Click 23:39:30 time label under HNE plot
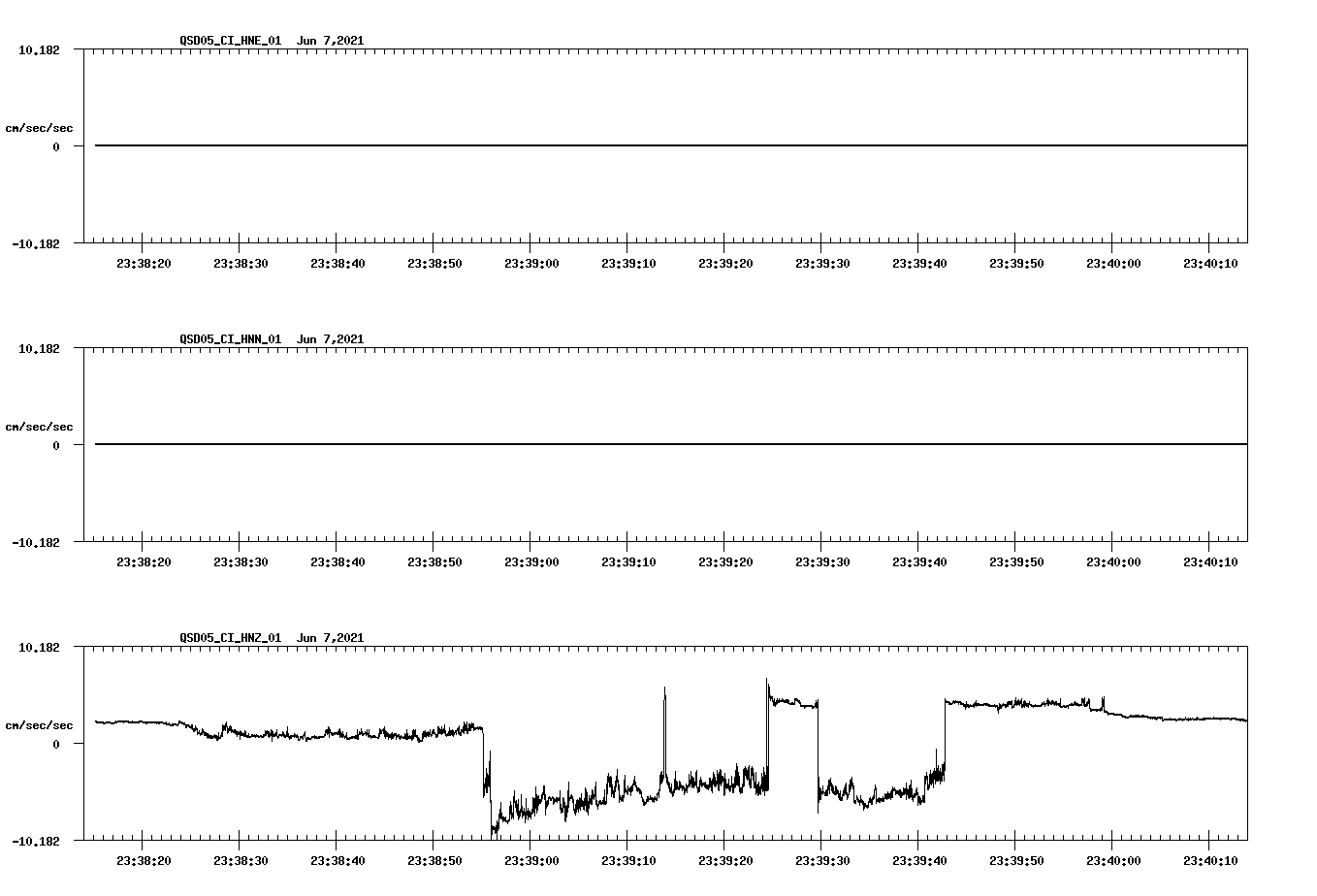This screenshot has height=896, width=1317. (x=822, y=264)
